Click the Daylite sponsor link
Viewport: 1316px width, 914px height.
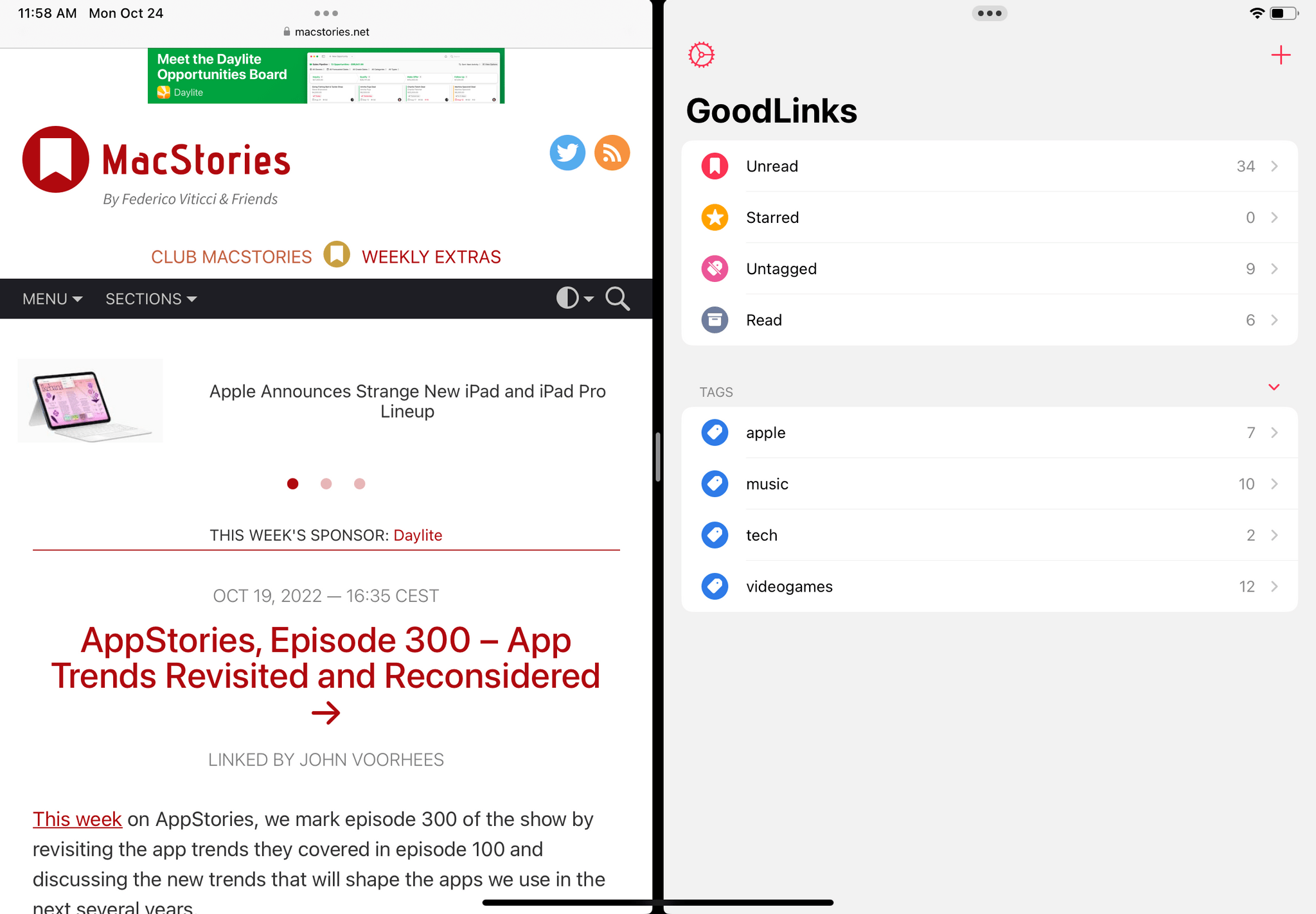[418, 535]
